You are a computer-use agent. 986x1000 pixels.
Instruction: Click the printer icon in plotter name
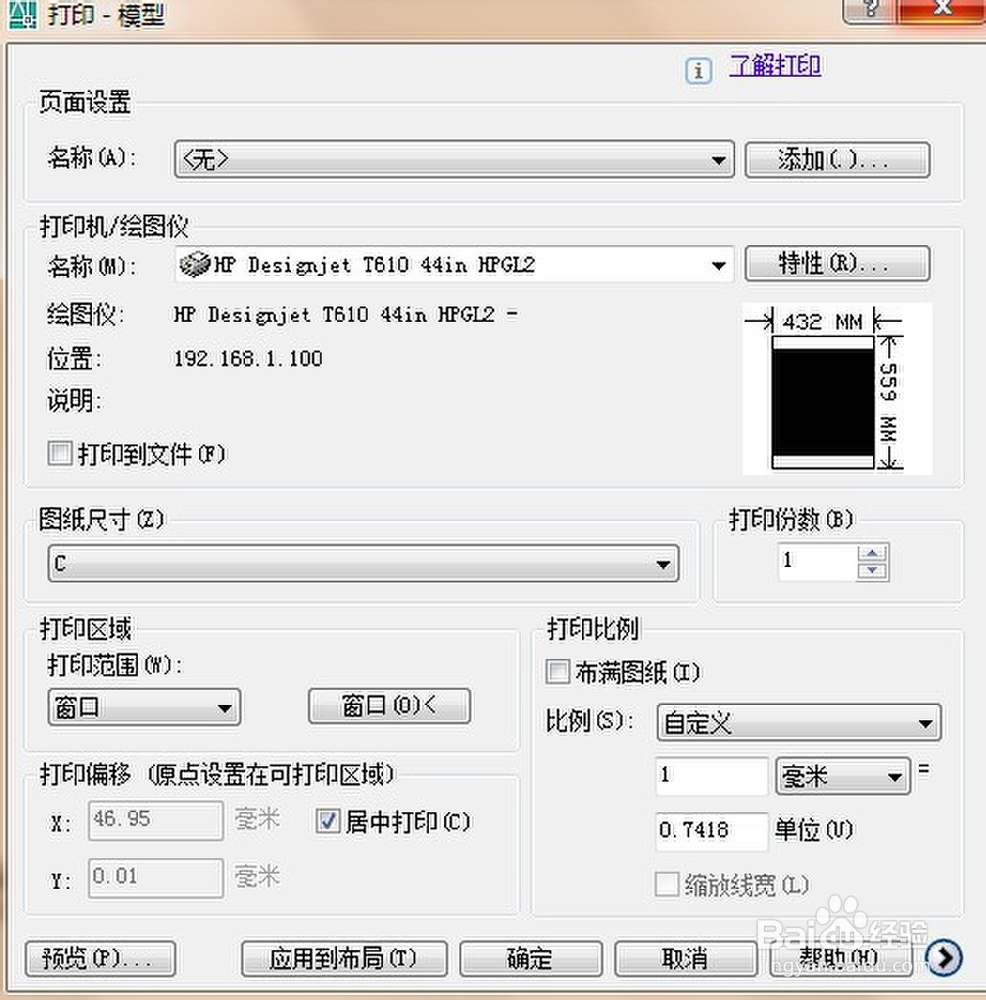pyautogui.click(x=194, y=263)
